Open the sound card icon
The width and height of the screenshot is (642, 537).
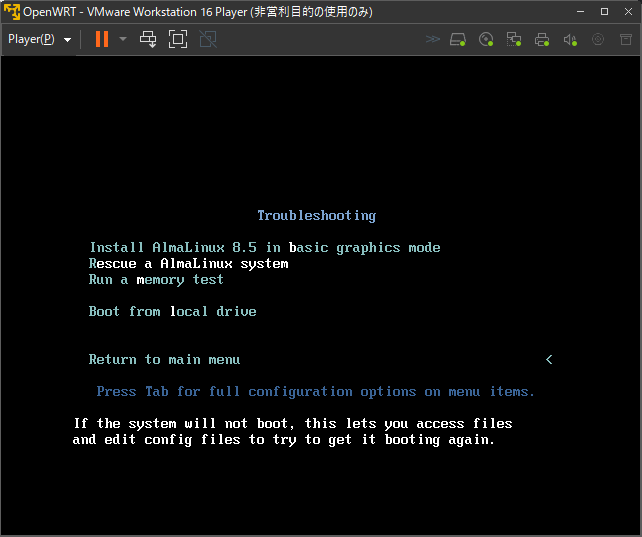coord(570,40)
